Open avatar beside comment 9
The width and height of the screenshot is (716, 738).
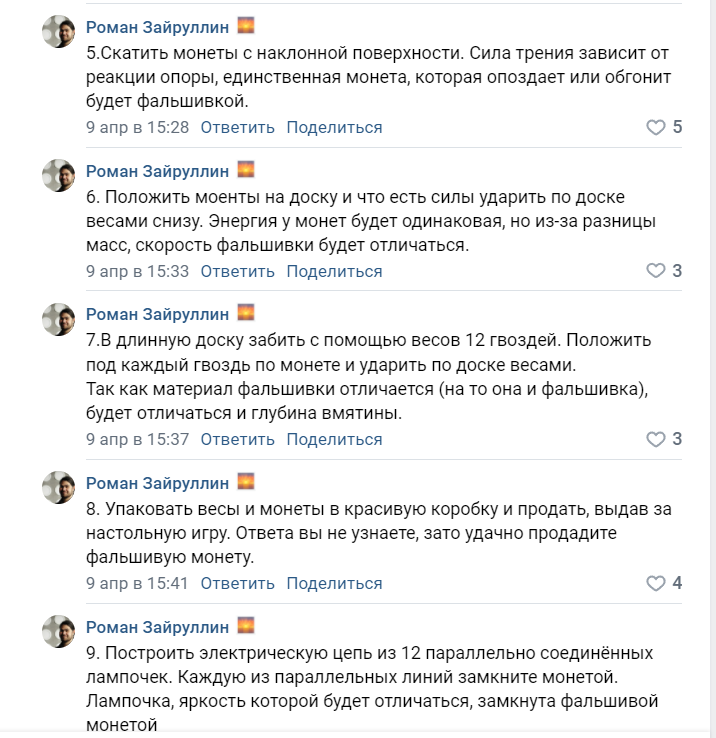click(x=59, y=632)
